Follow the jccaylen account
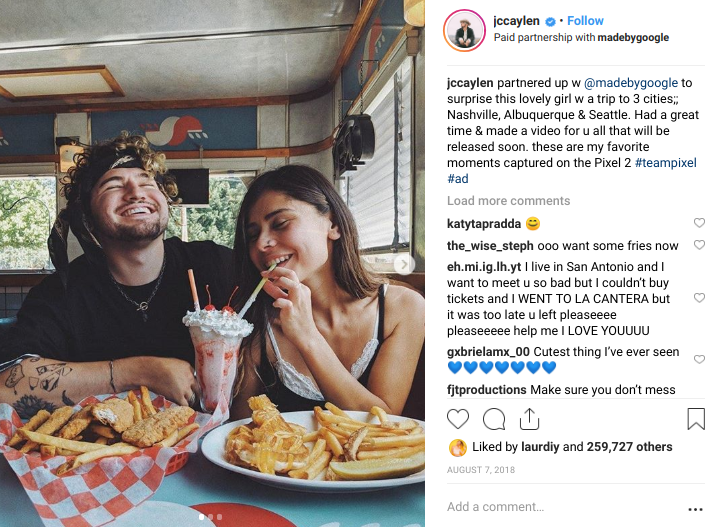This screenshot has height=527, width=718. [585, 21]
